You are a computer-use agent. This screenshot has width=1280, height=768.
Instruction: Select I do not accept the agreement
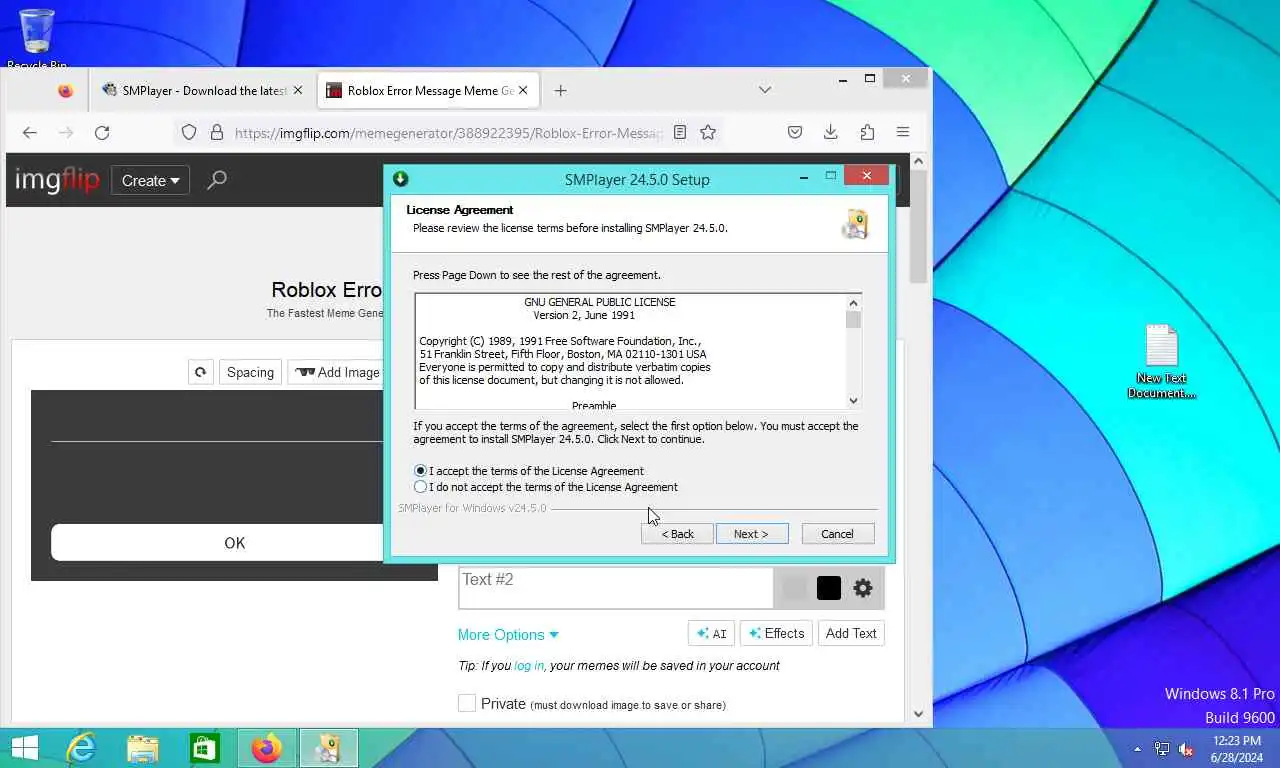(x=421, y=487)
